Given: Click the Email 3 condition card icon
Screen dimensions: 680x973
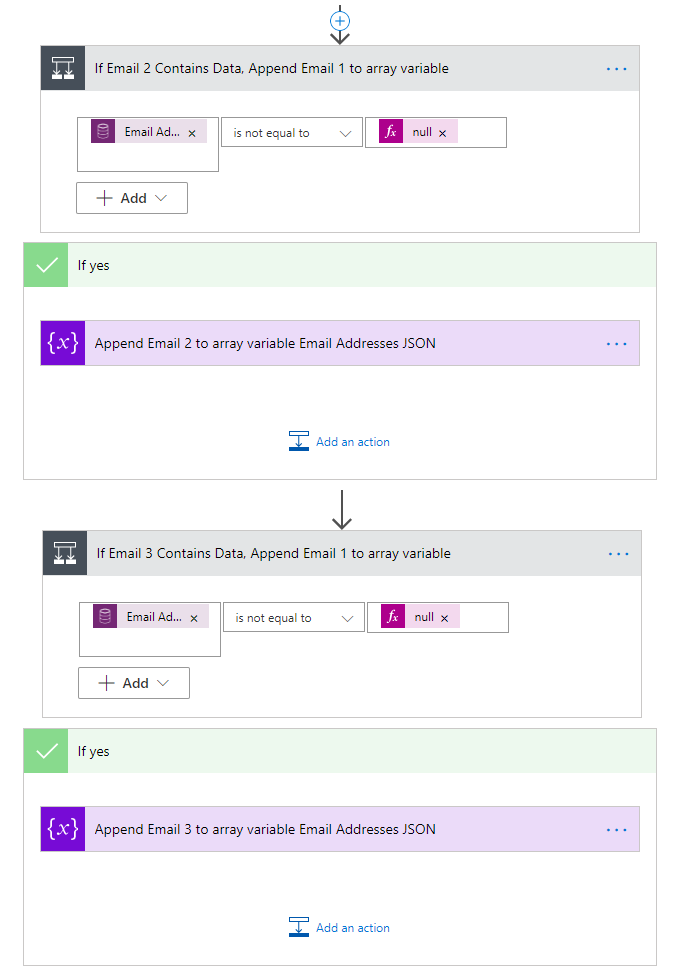Looking at the screenshot, I should pyautogui.click(x=65, y=553).
